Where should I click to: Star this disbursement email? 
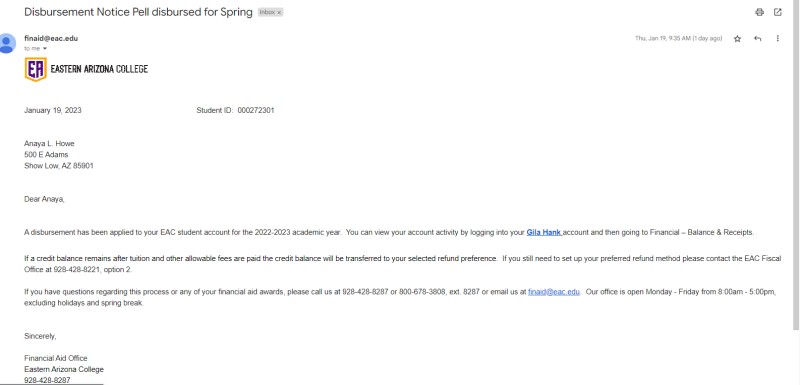737,38
